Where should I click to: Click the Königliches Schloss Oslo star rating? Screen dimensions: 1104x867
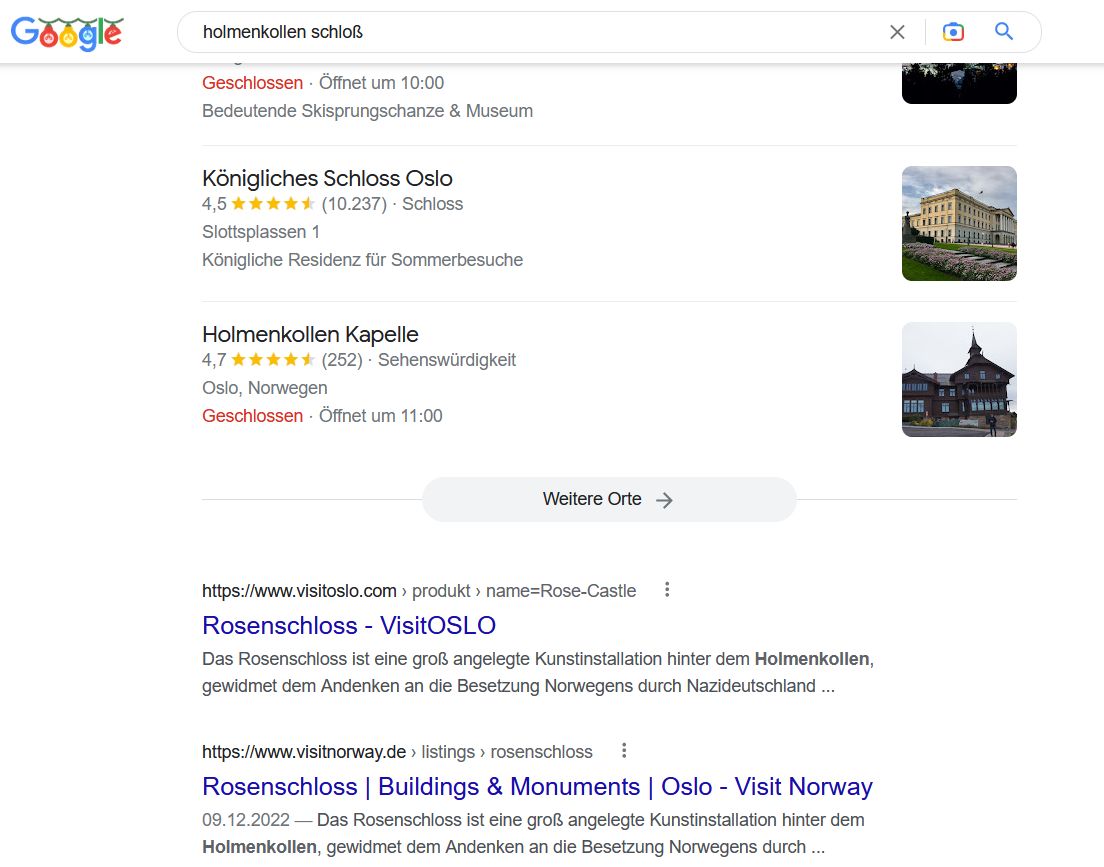(273, 204)
